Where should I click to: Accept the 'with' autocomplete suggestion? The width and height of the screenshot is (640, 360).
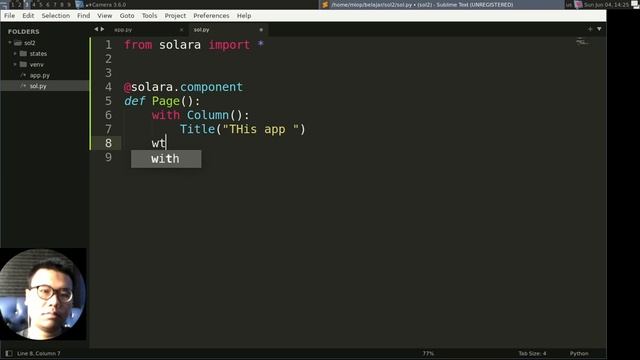click(x=166, y=159)
